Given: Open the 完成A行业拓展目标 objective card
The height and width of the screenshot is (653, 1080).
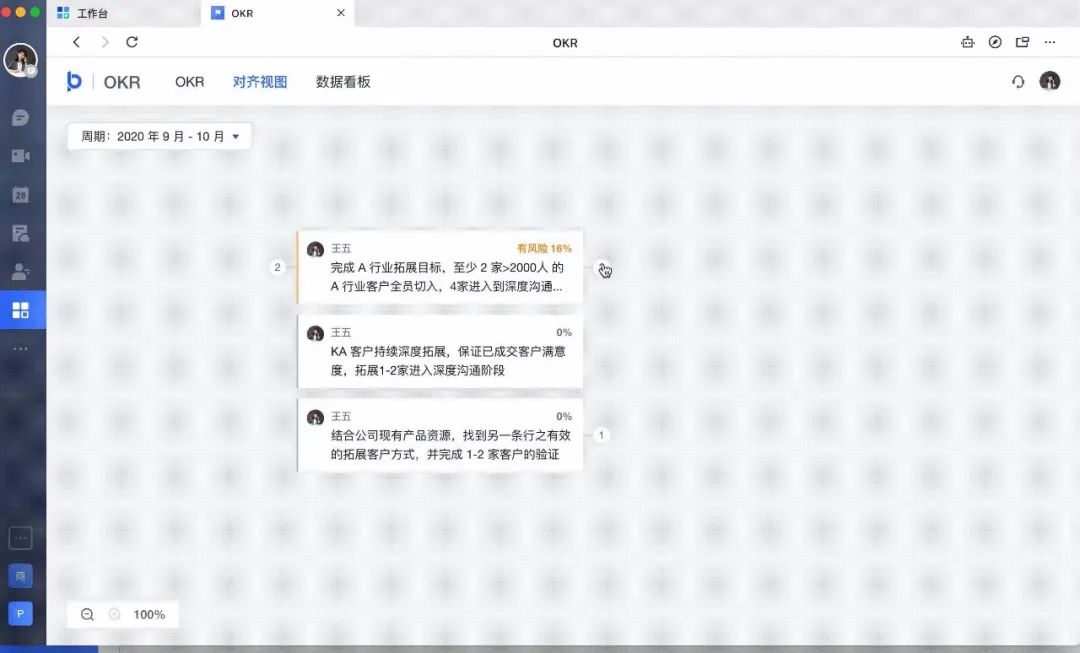Looking at the screenshot, I should coord(440,267).
